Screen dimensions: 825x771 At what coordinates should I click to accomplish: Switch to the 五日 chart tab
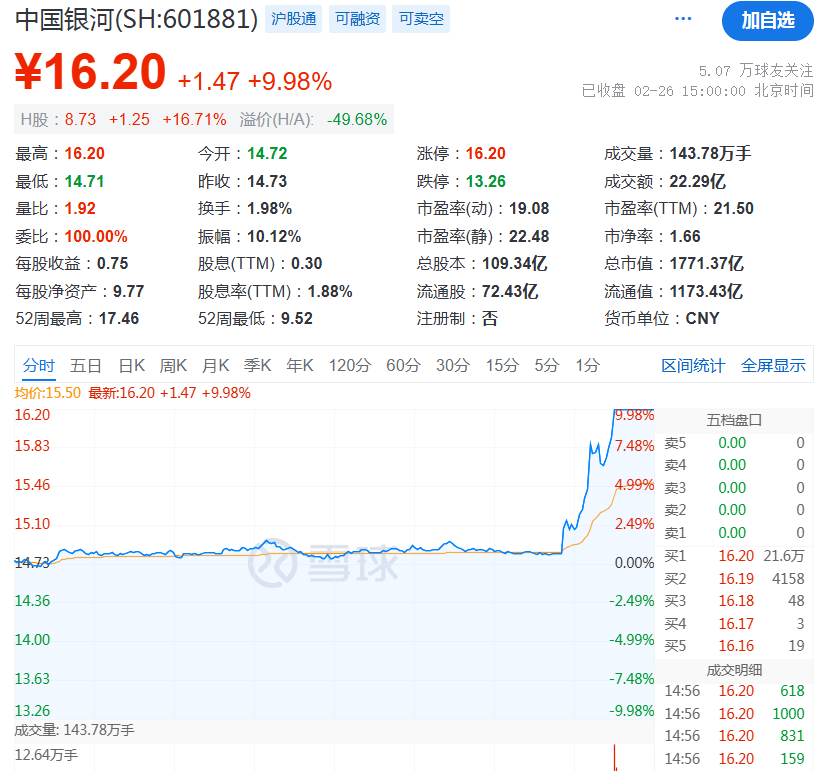click(86, 365)
